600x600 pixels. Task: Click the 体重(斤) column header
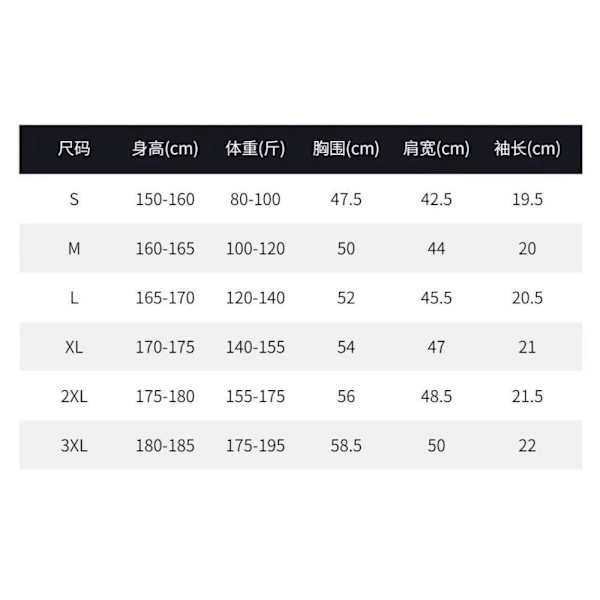[255, 149]
